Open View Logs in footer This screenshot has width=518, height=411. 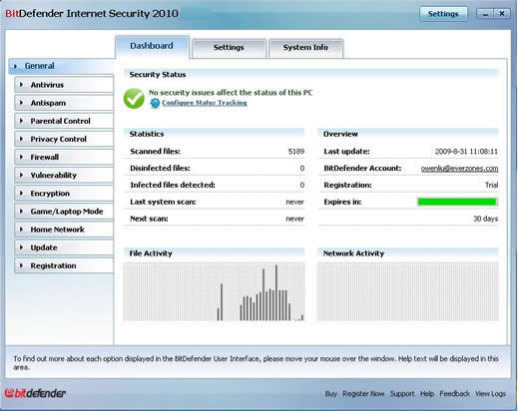point(490,394)
